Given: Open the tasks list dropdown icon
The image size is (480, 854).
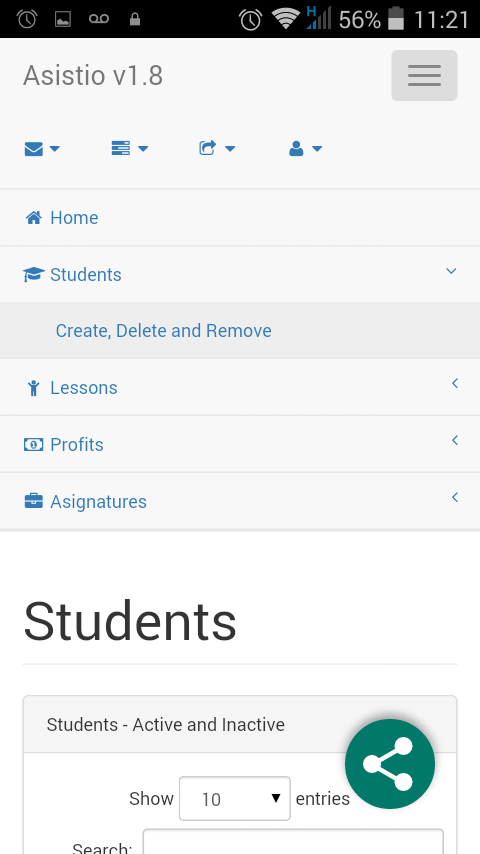Looking at the screenshot, I should tap(129, 148).
